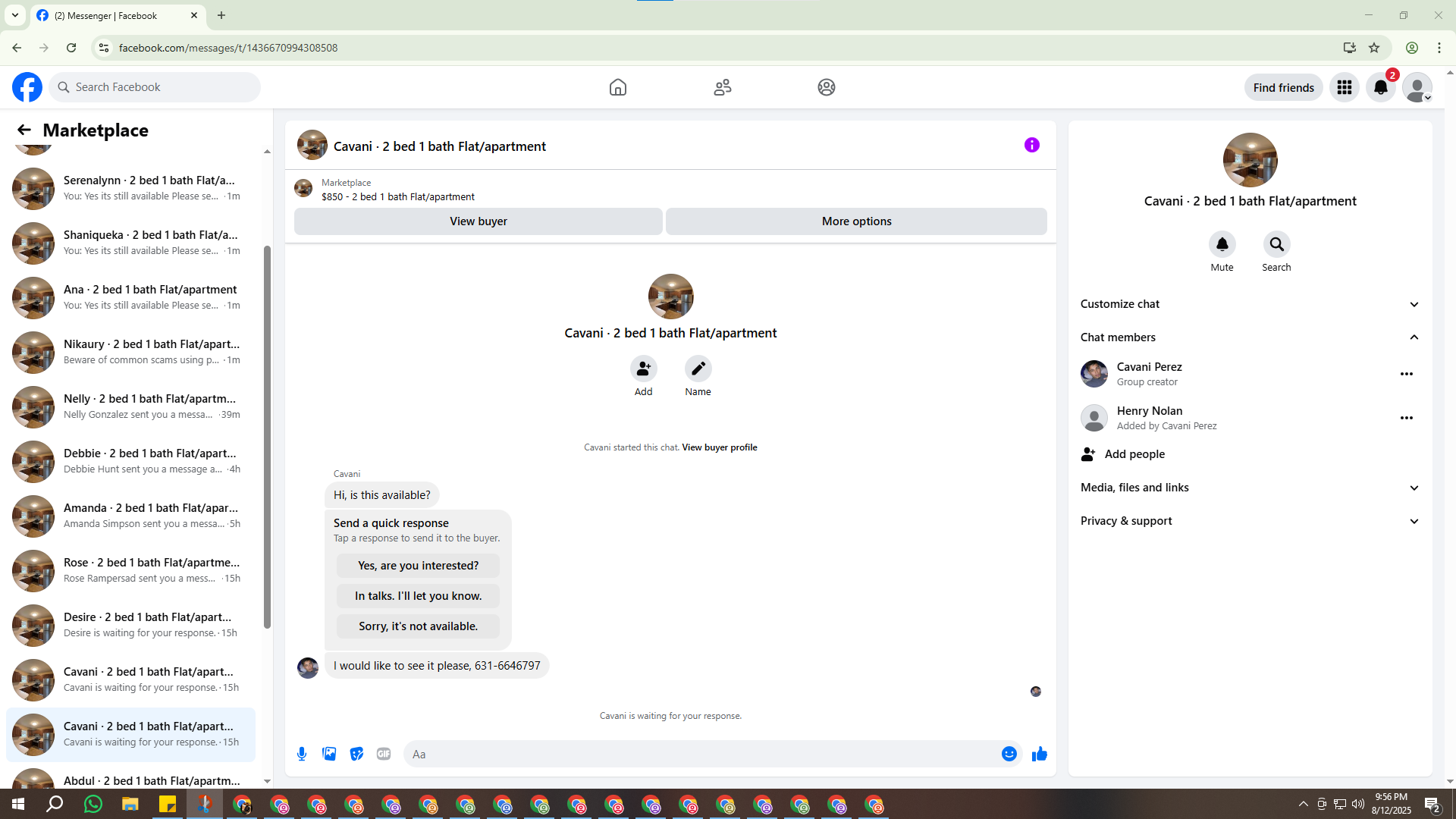Open Facebook notifications bell
This screenshot has width=1456, height=819.
click(x=1380, y=87)
